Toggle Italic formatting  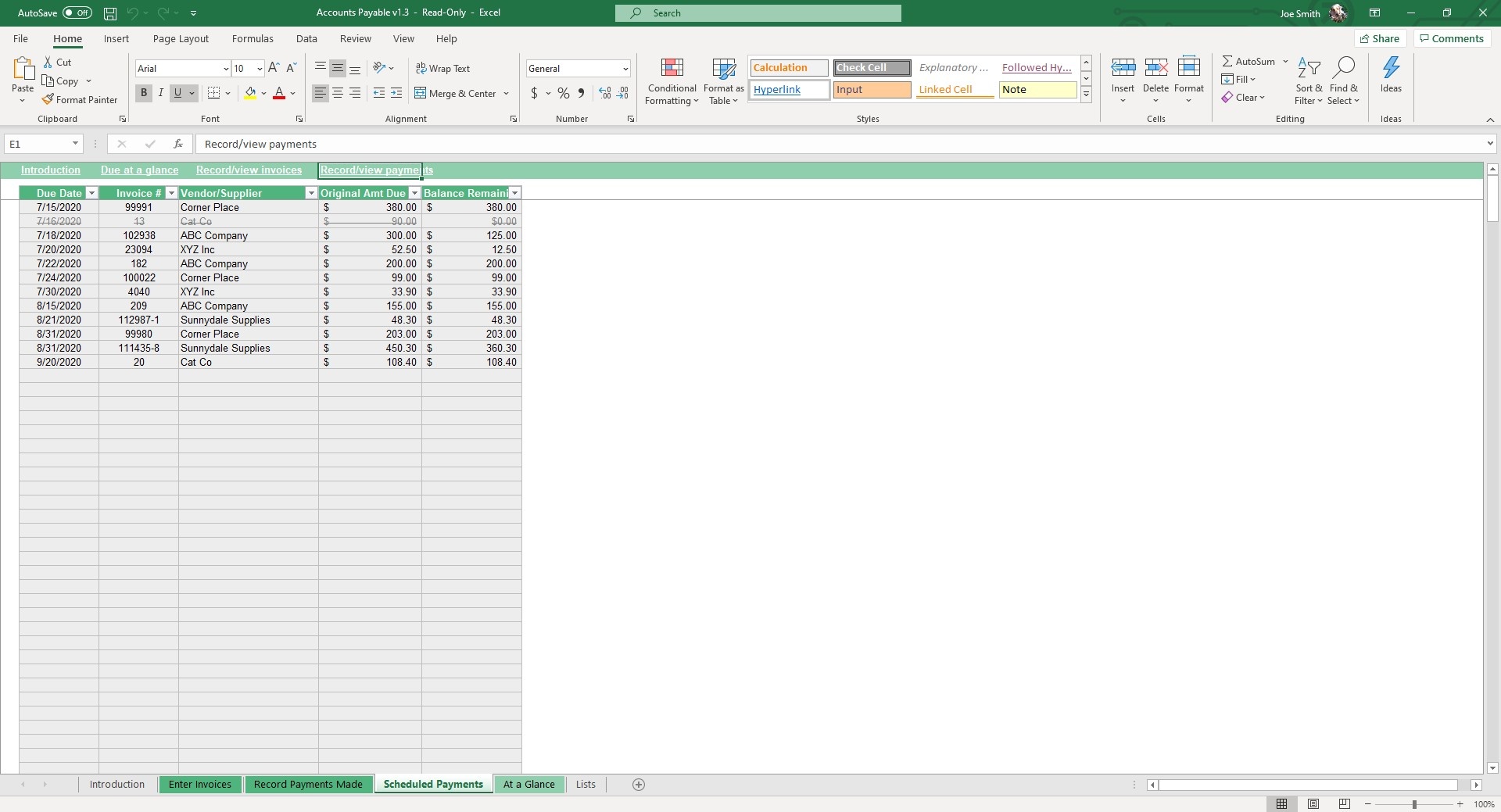(161, 93)
